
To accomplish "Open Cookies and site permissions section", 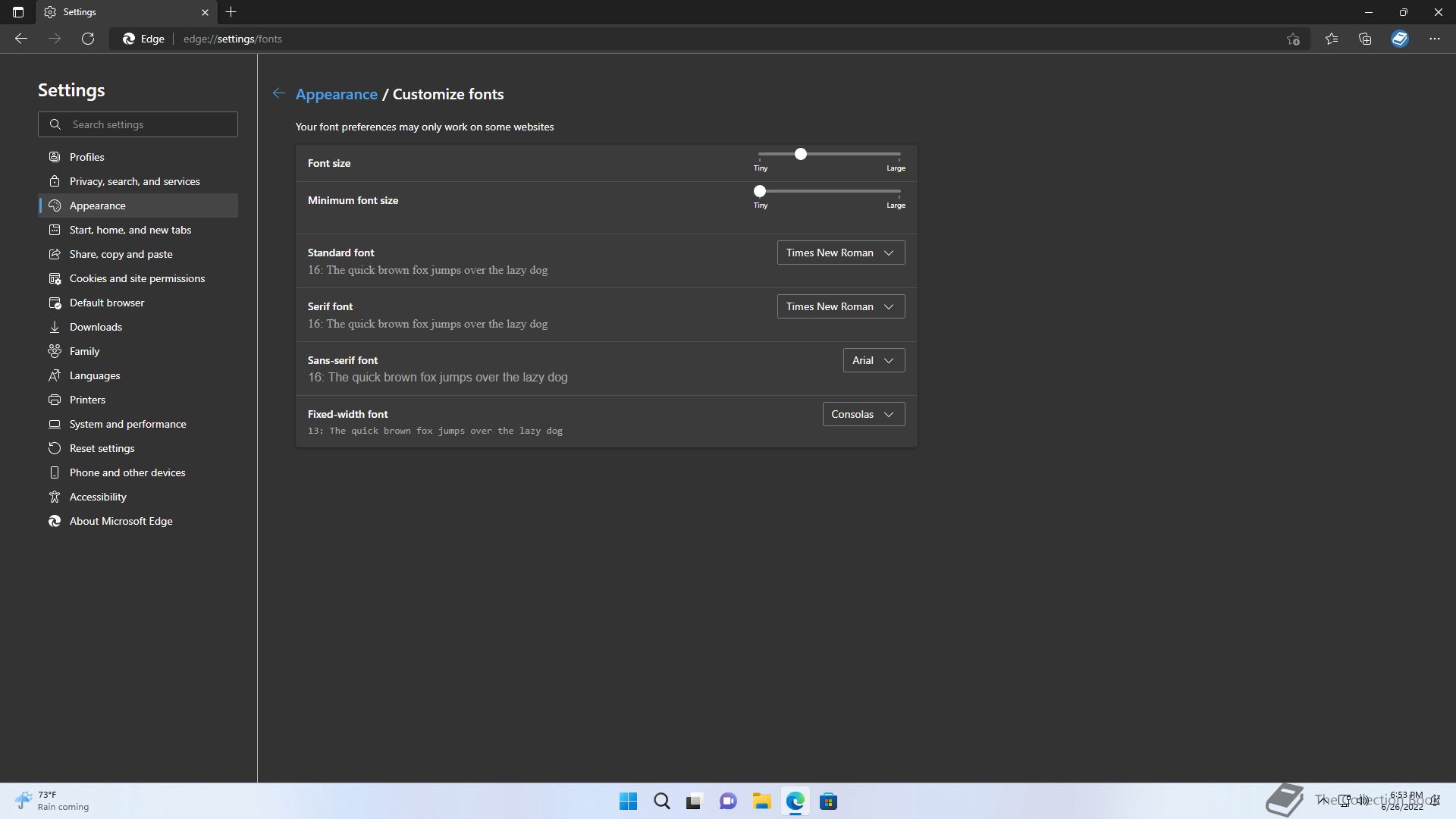I will [137, 278].
